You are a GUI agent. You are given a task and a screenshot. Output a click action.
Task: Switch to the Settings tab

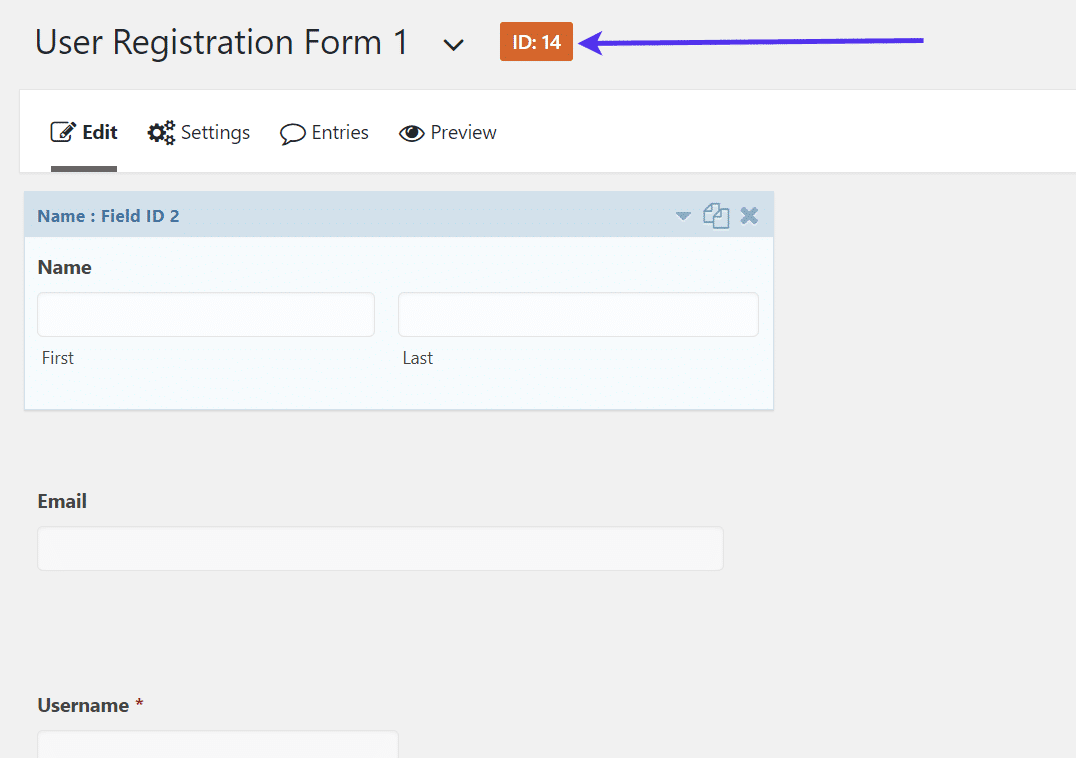[x=215, y=132]
